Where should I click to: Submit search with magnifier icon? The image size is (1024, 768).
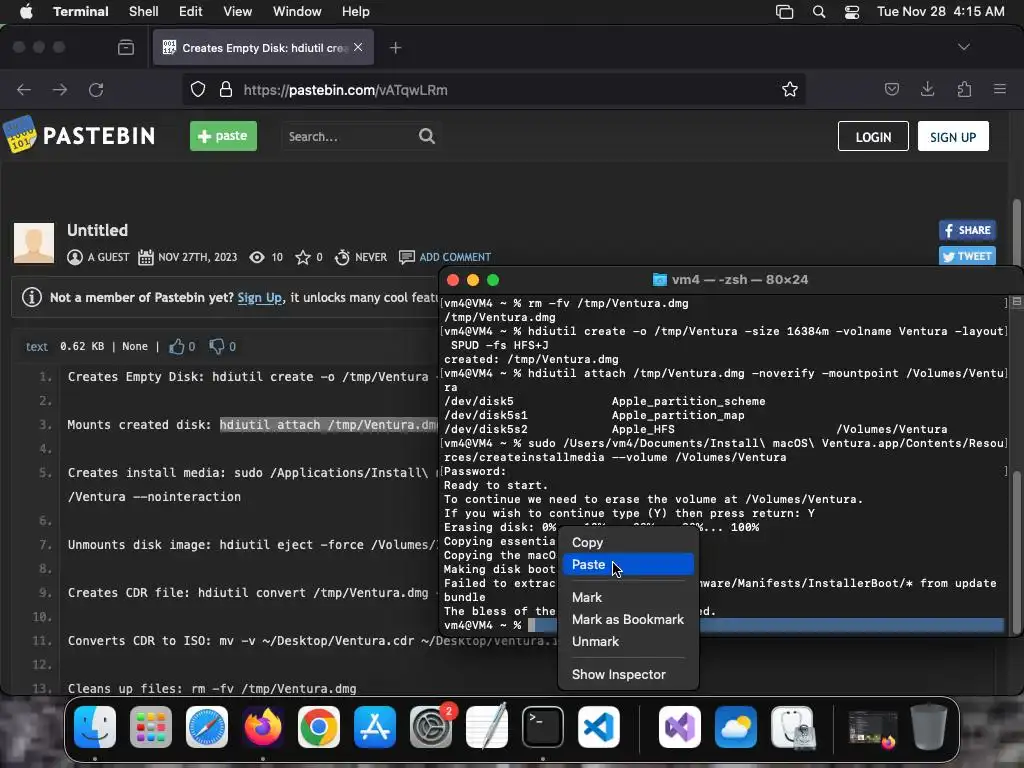pyautogui.click(x=427, y=136)
